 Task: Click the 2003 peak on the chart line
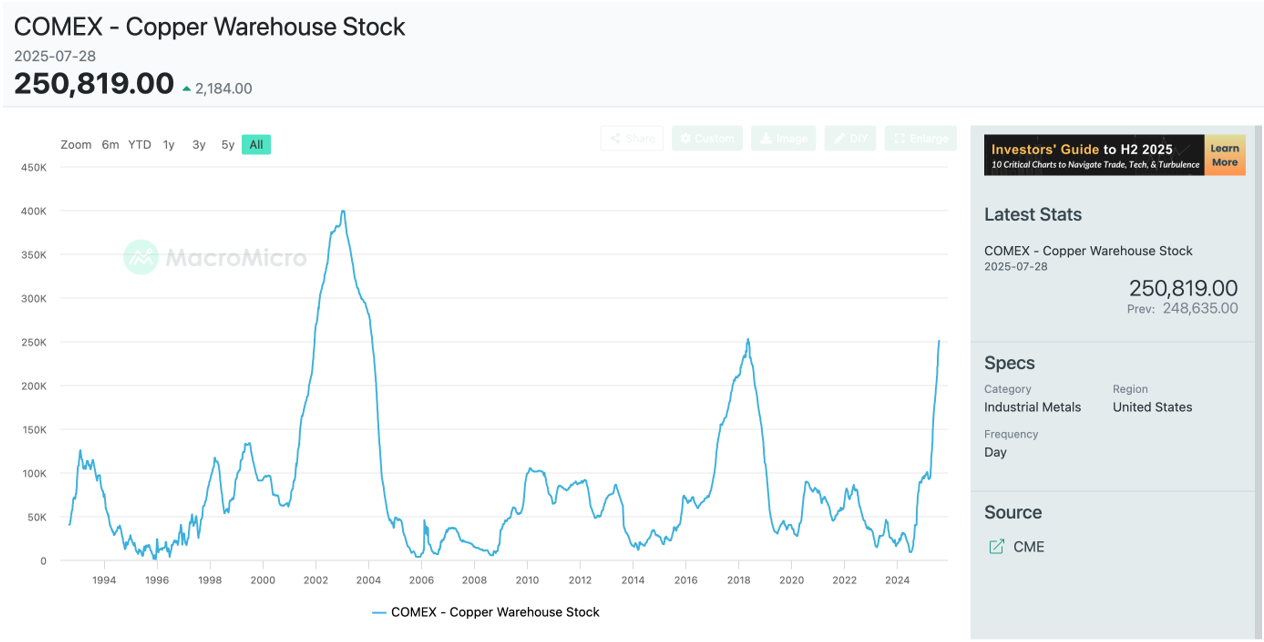[x=343, y=211]
